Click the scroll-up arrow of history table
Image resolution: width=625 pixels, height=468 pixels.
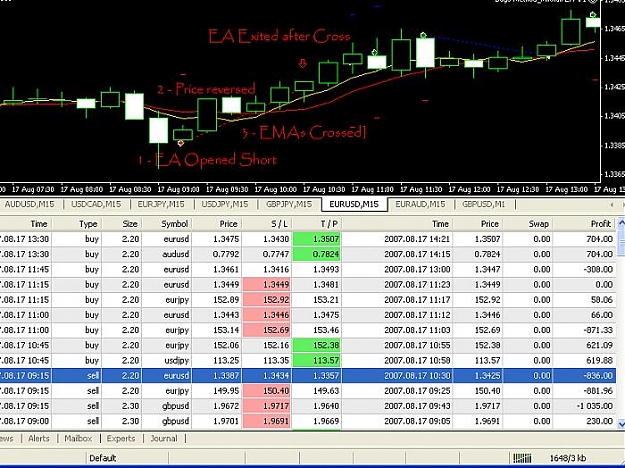point(621,223)
